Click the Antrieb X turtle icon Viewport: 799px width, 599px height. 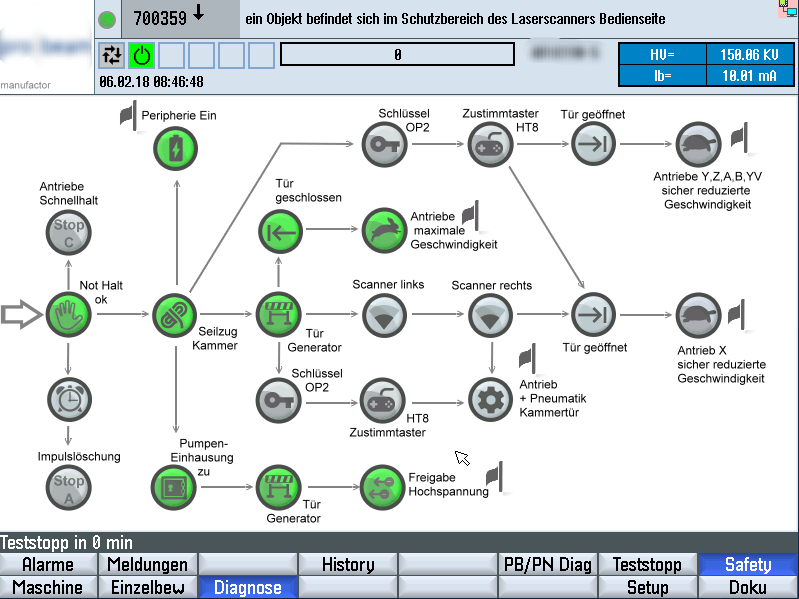tap(698, 315)
